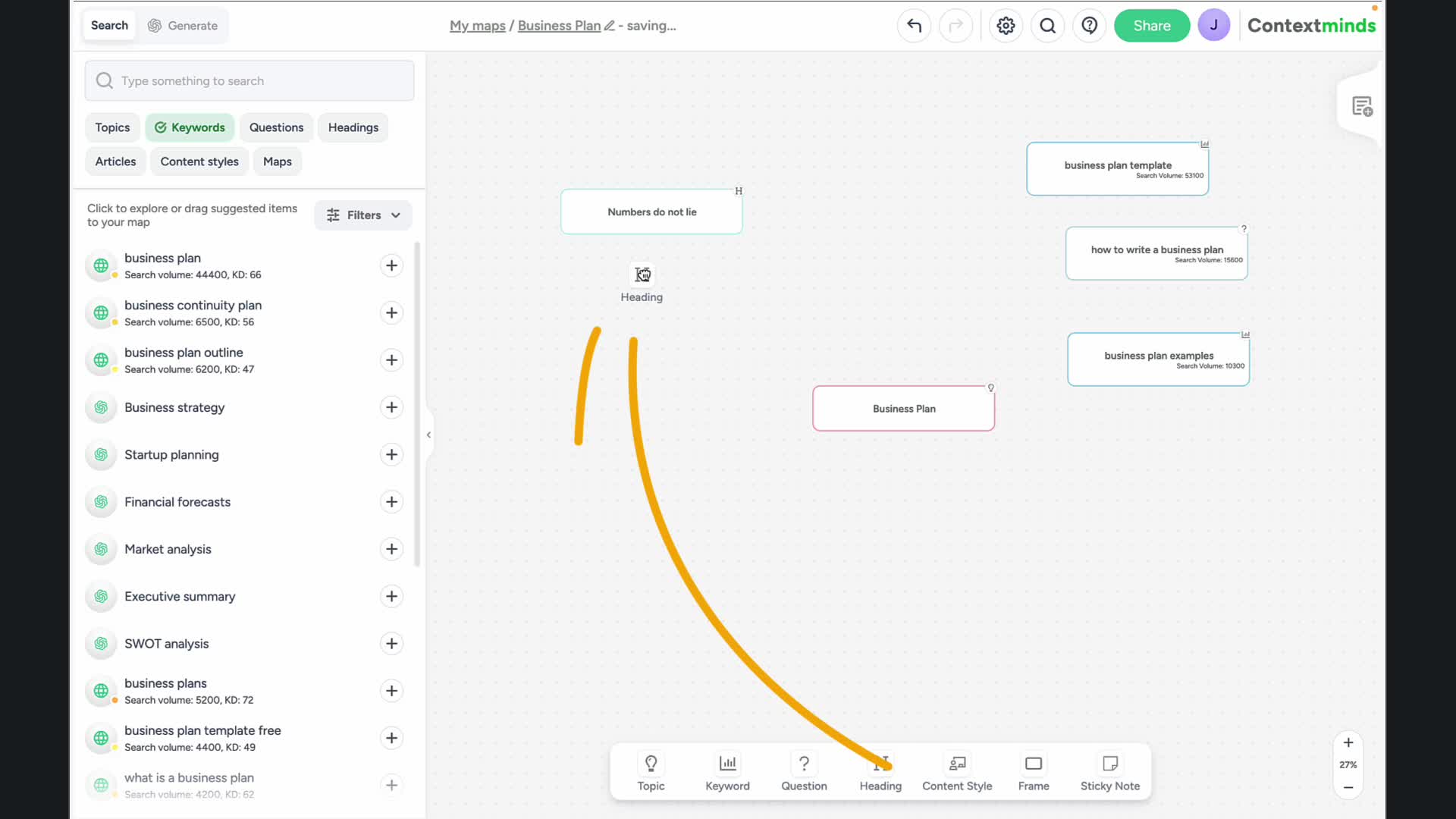This screenshot has height=819, width=1456.
Task: Open the My maps breadcrumb link
Action: (x=478, y=26)
